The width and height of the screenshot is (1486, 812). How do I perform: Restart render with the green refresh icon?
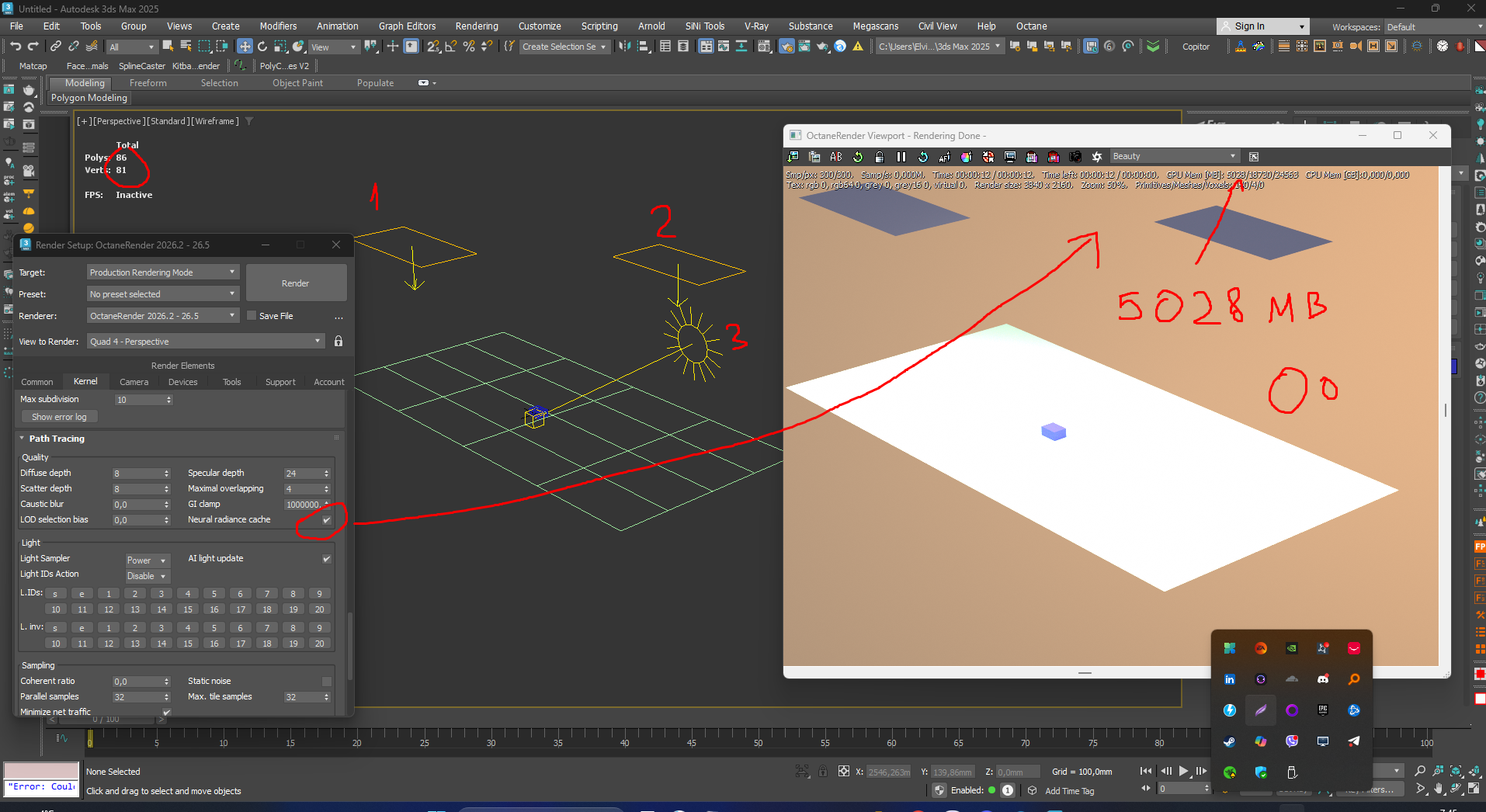coord(858,157)
